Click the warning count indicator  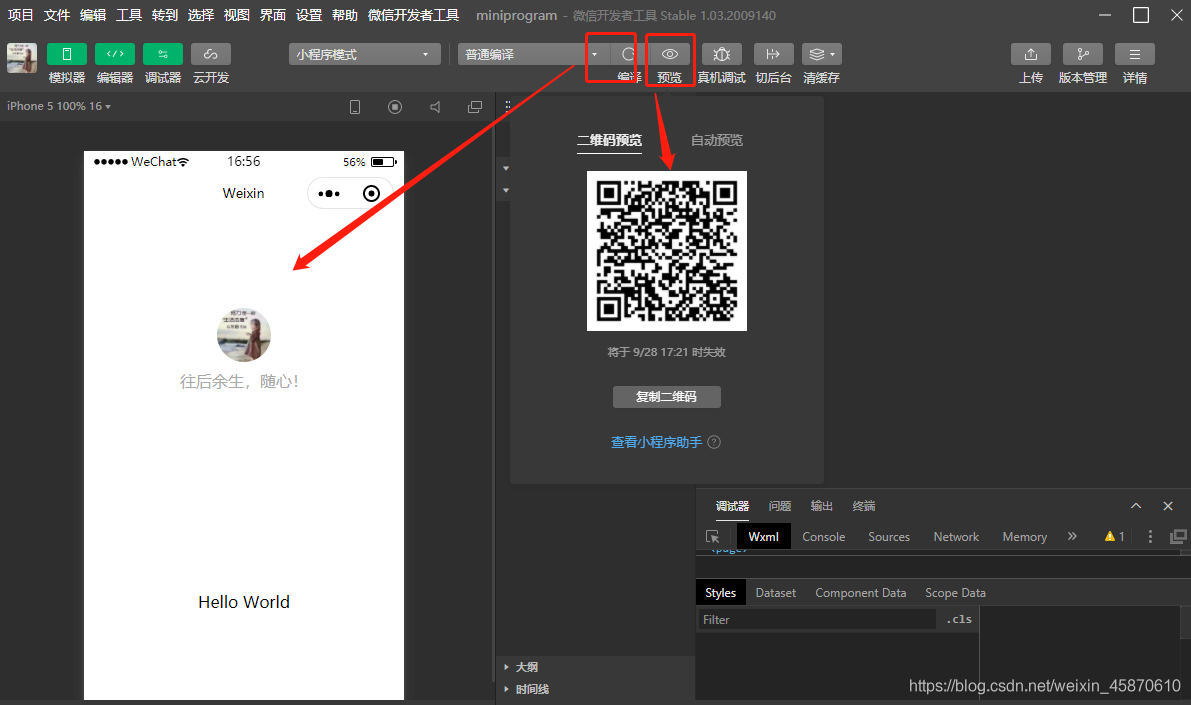[x=1114, y=536]
